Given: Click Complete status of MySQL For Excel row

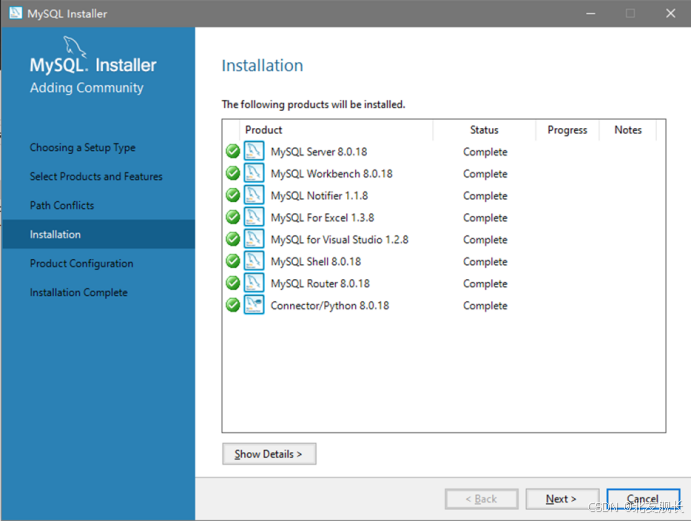Looking at the screenshot, I should click(x=485, y=218).
